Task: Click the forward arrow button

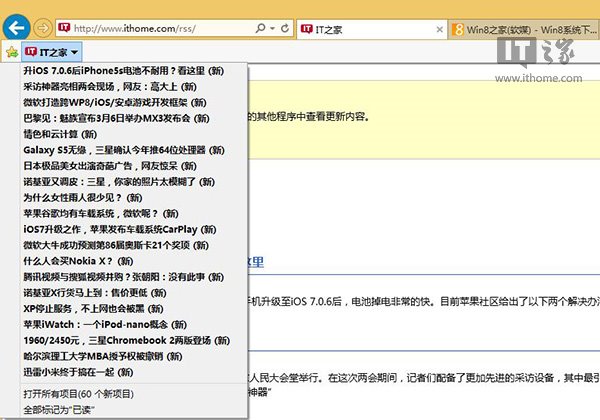Action: pyautogui.click(x=42, y=28)
